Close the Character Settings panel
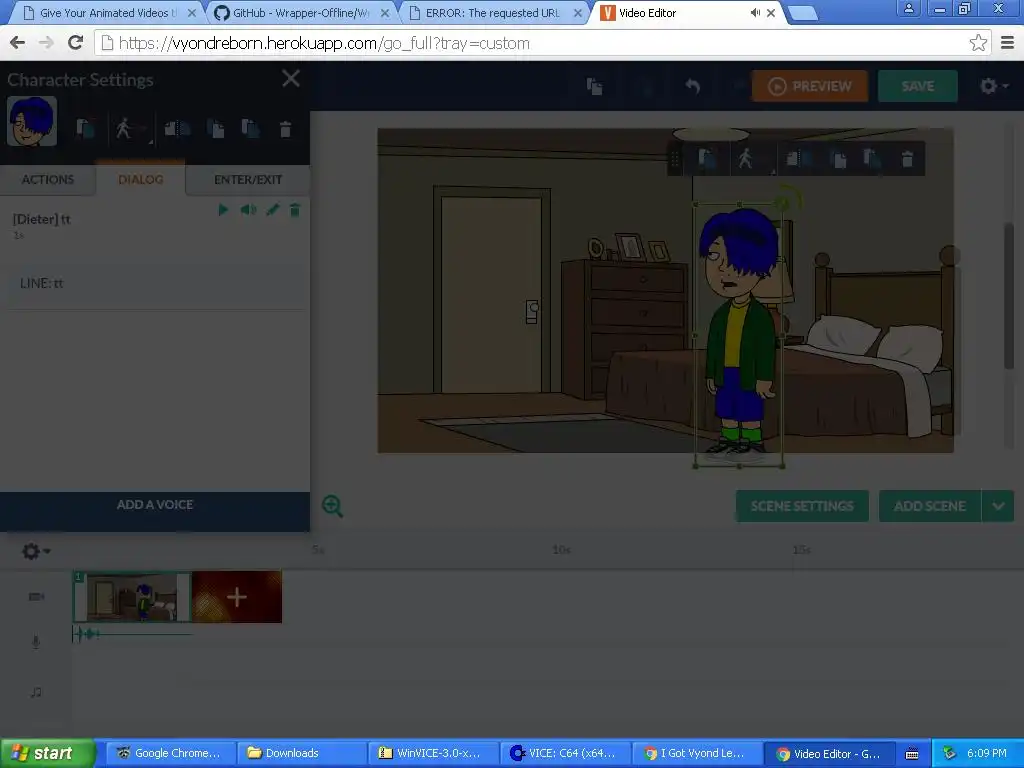Image resolution: width=1024 pixels, height=768 pixels. tap(291, 79)
